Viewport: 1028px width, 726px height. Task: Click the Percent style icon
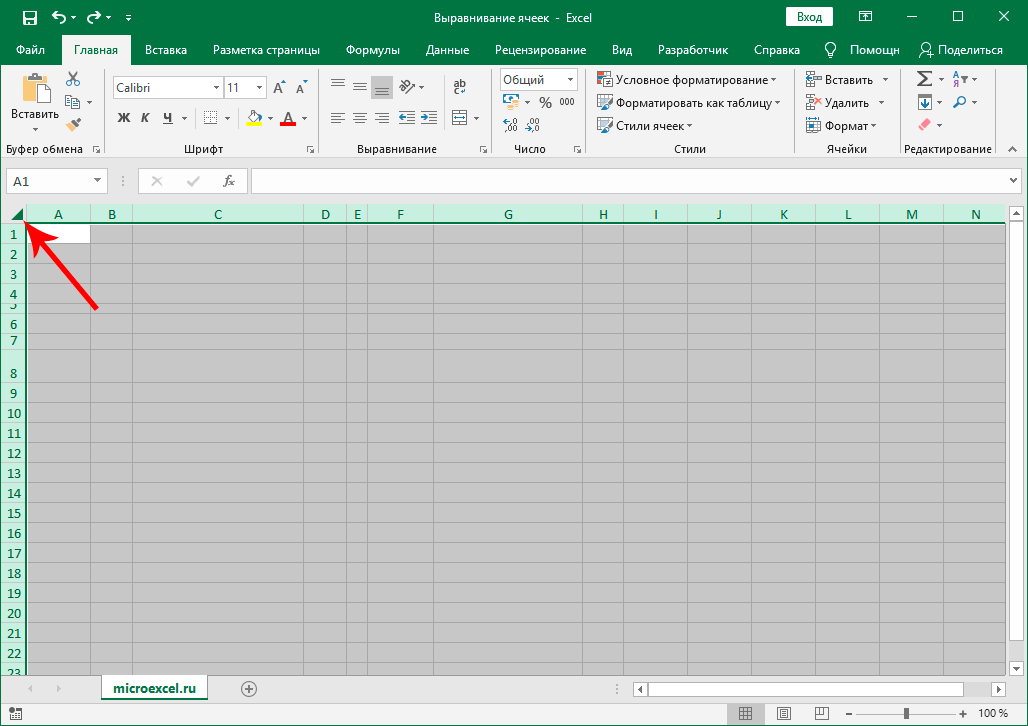pyautogui.click(x=545, y=102)
